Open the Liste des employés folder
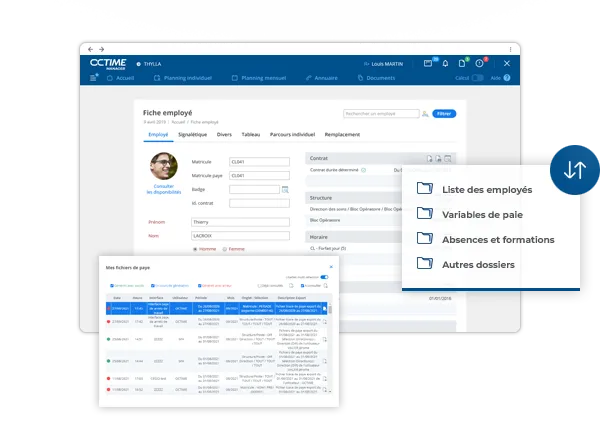The height and width of the screenshot is (430, 600). pyautogui.click(x=486, y=189)
